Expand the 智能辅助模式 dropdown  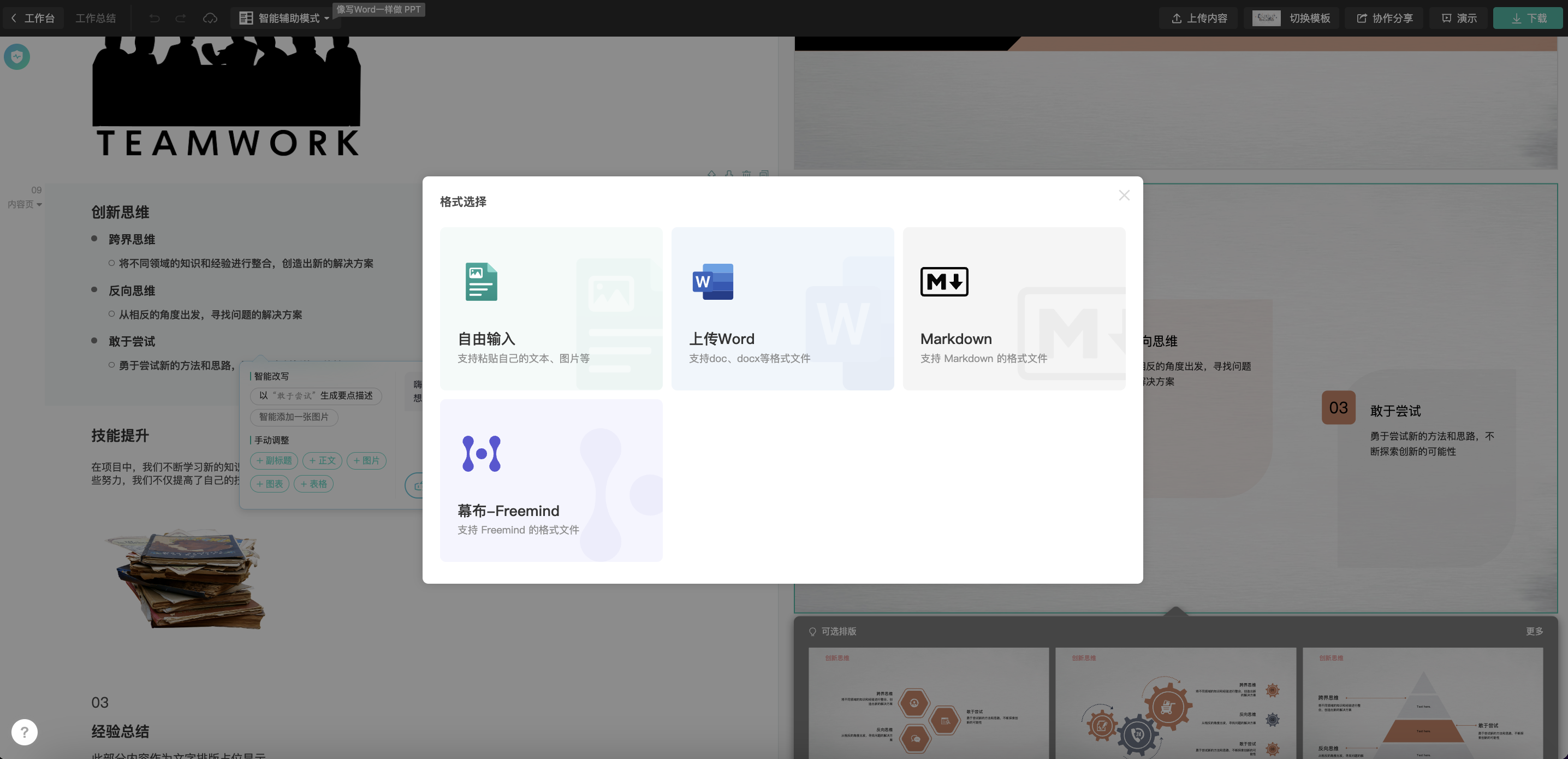tap(287, 18)
